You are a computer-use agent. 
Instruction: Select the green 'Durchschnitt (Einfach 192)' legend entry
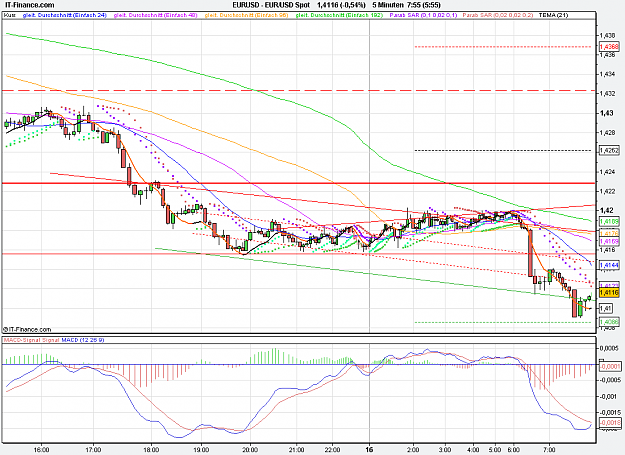[x=339, y=15]
